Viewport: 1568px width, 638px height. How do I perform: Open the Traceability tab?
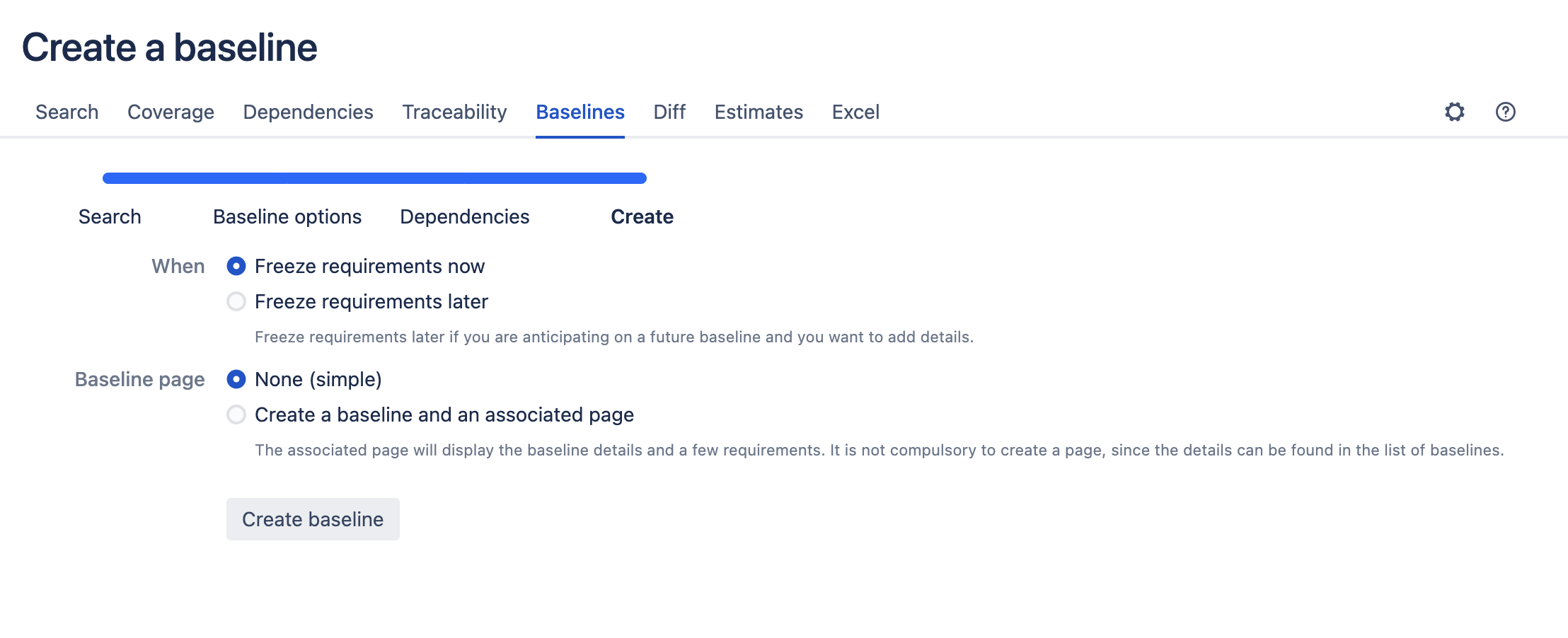click(x=454, y=112)
